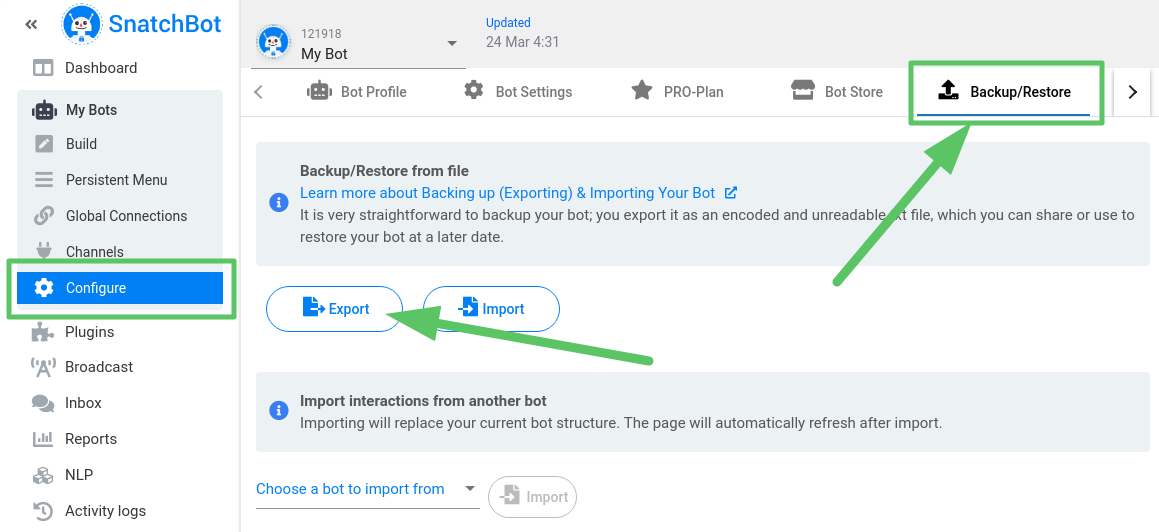Click the SnatchBot robot logo
Viewport: 1159px width, 532px height.
pyautogui.click(x=82, y=24)
